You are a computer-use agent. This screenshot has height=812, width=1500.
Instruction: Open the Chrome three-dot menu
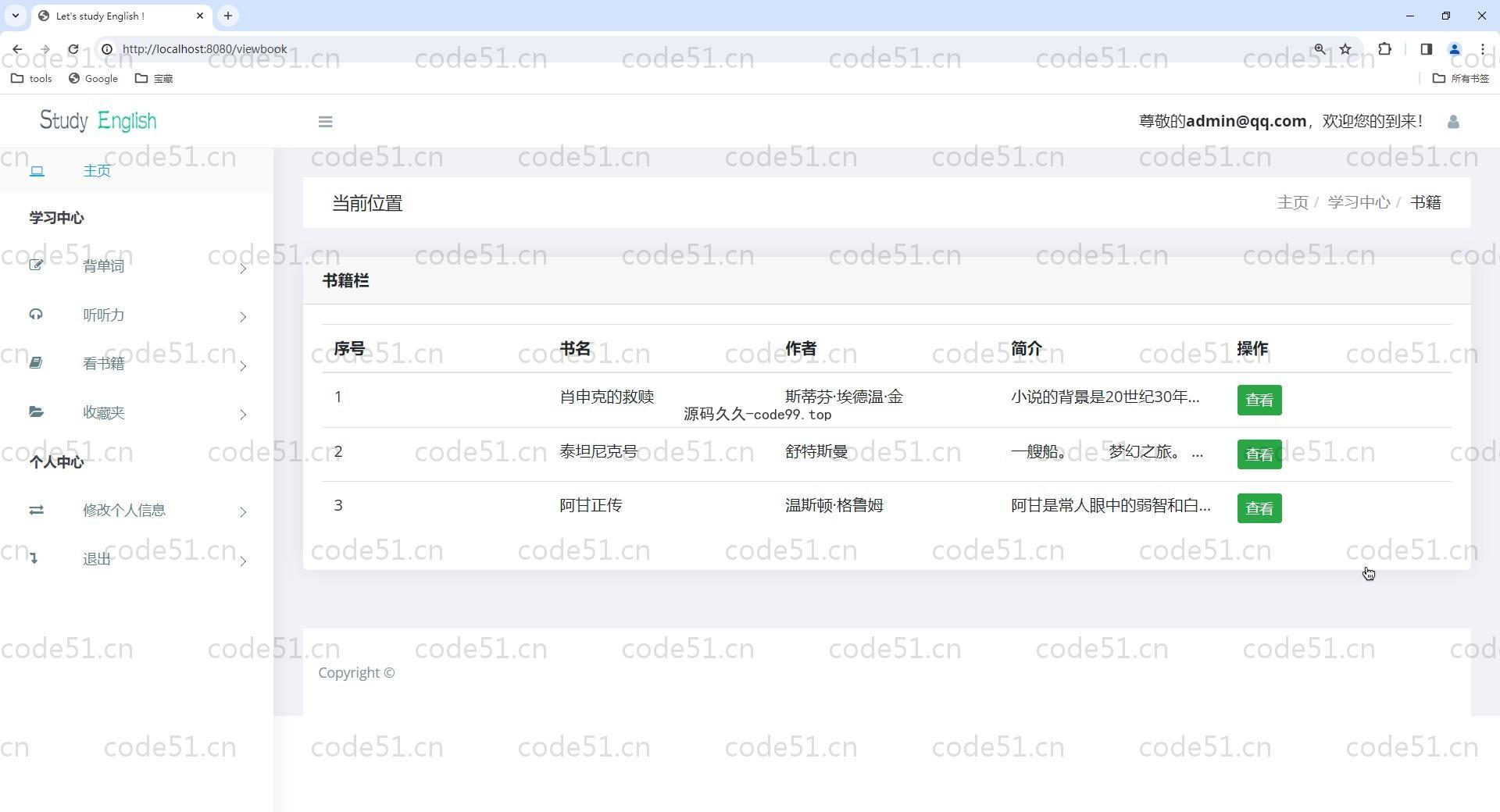(x=1482, y=49)
